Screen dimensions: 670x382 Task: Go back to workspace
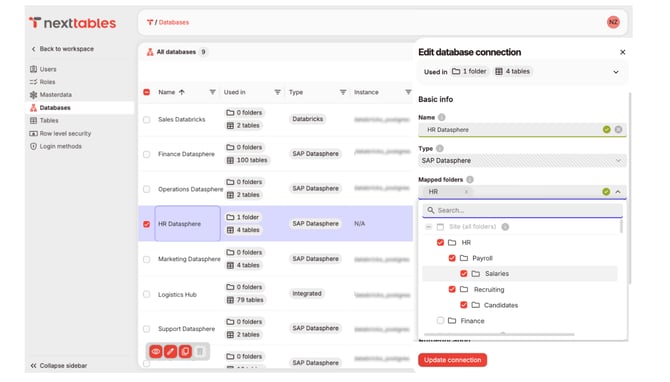click(x=62, y=49)
